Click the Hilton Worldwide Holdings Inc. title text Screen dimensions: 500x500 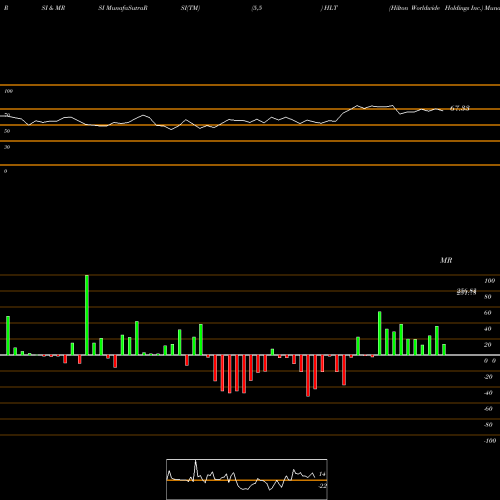pos(436,8)
